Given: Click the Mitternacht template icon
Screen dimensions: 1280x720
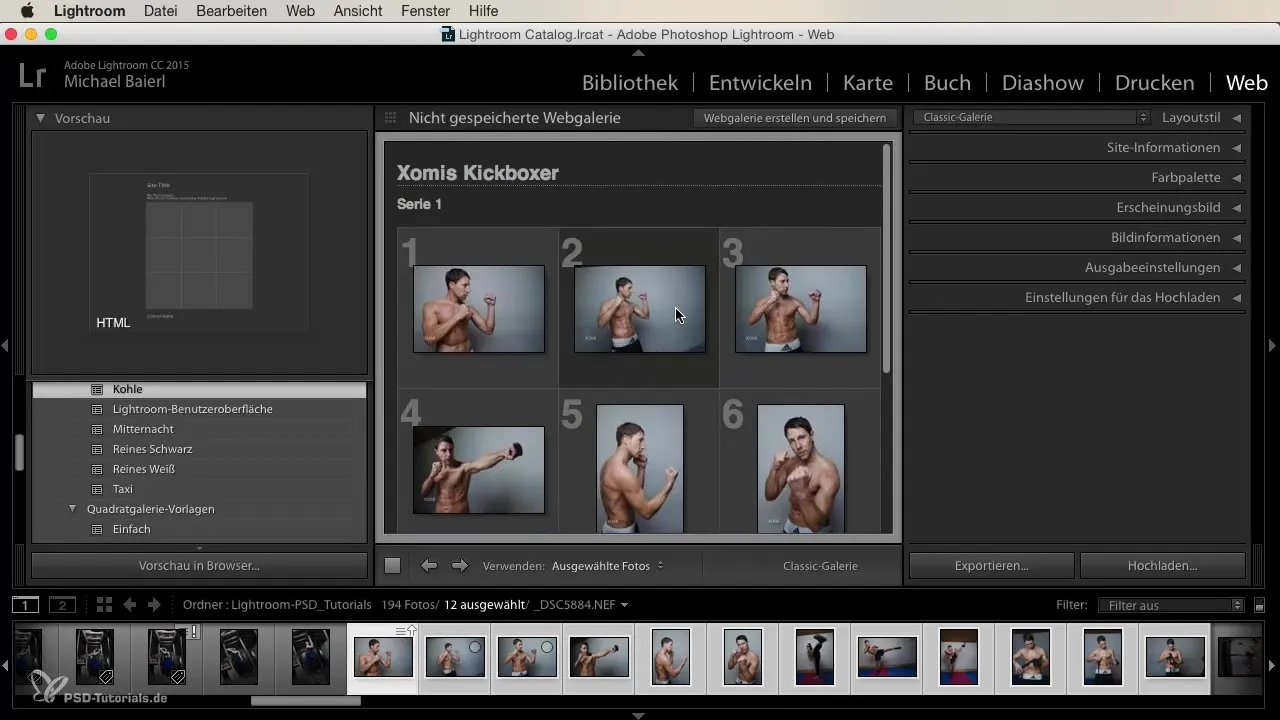Looking at the screenshot, I should [97, 429].
